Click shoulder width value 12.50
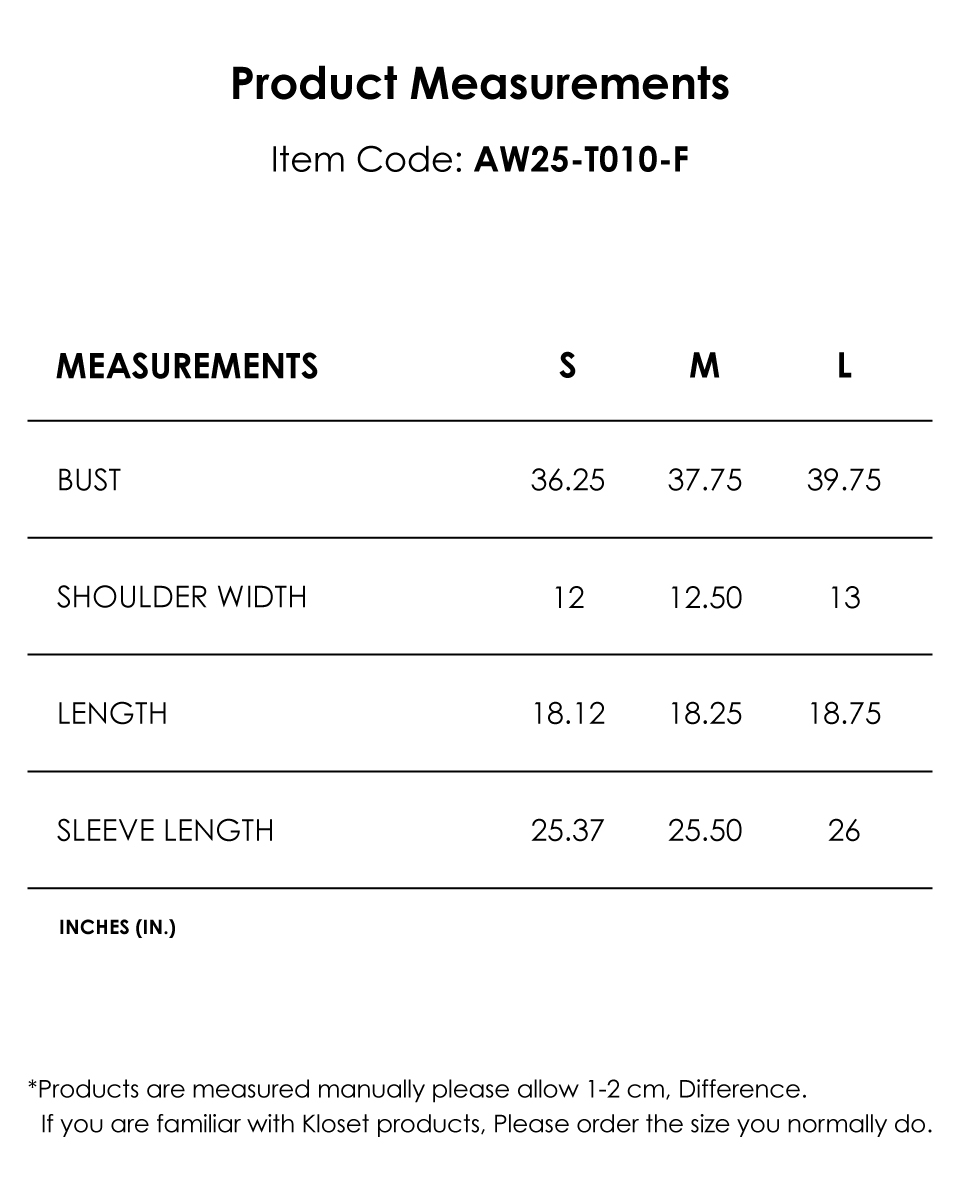Image resolution: width=960 pixels, height=1200 pixels. [x=705, y=598]
